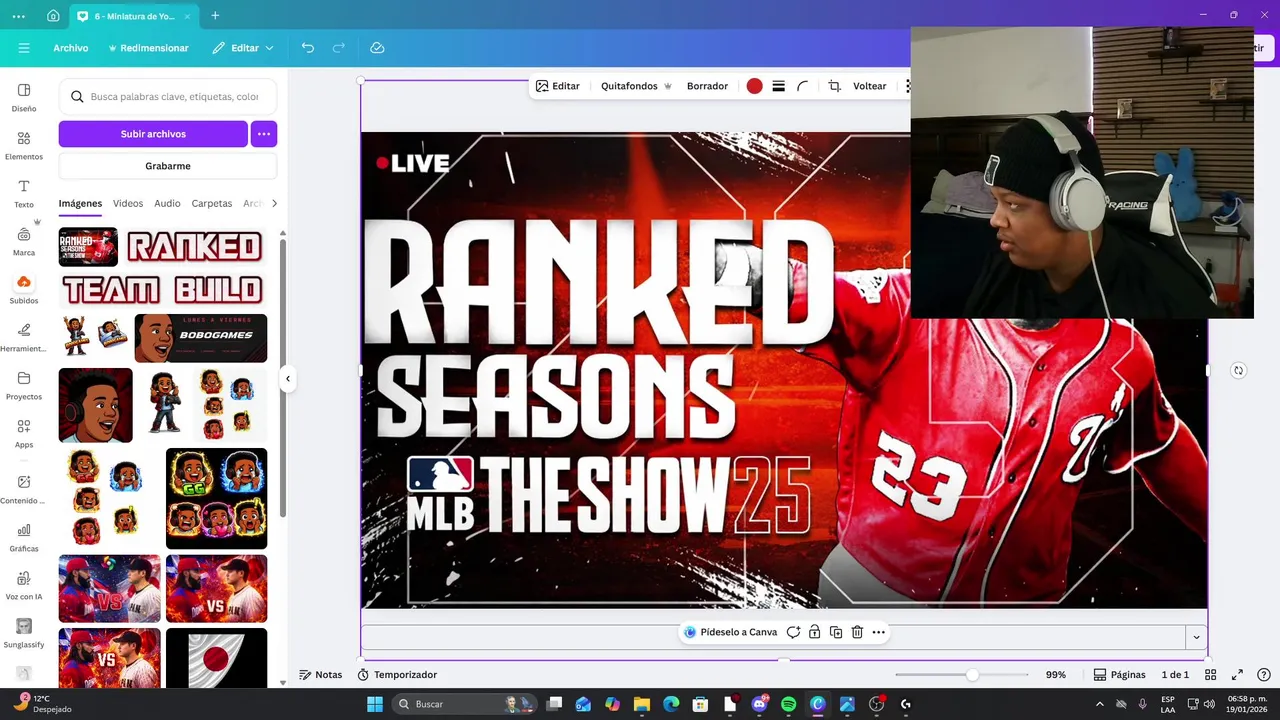Image resolution: width=1280 pixels, height=720 pixels.
Task: Open the Proyectos panel
Action: pyautogui.click(x=24, y=385)
